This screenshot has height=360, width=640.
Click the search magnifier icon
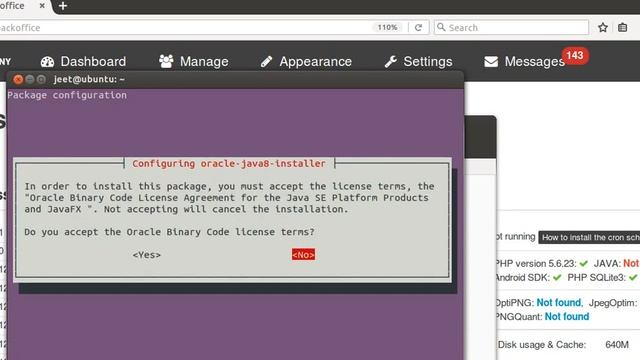[441, 27]
